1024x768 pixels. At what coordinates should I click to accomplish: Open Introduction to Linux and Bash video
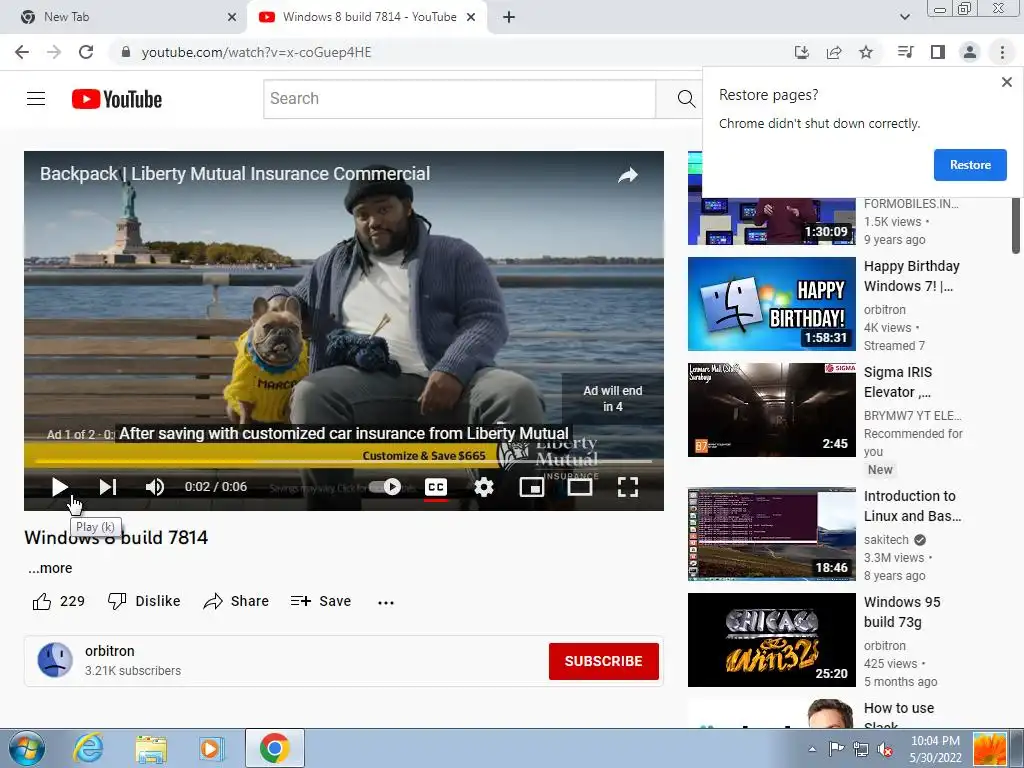pos(771,534)
